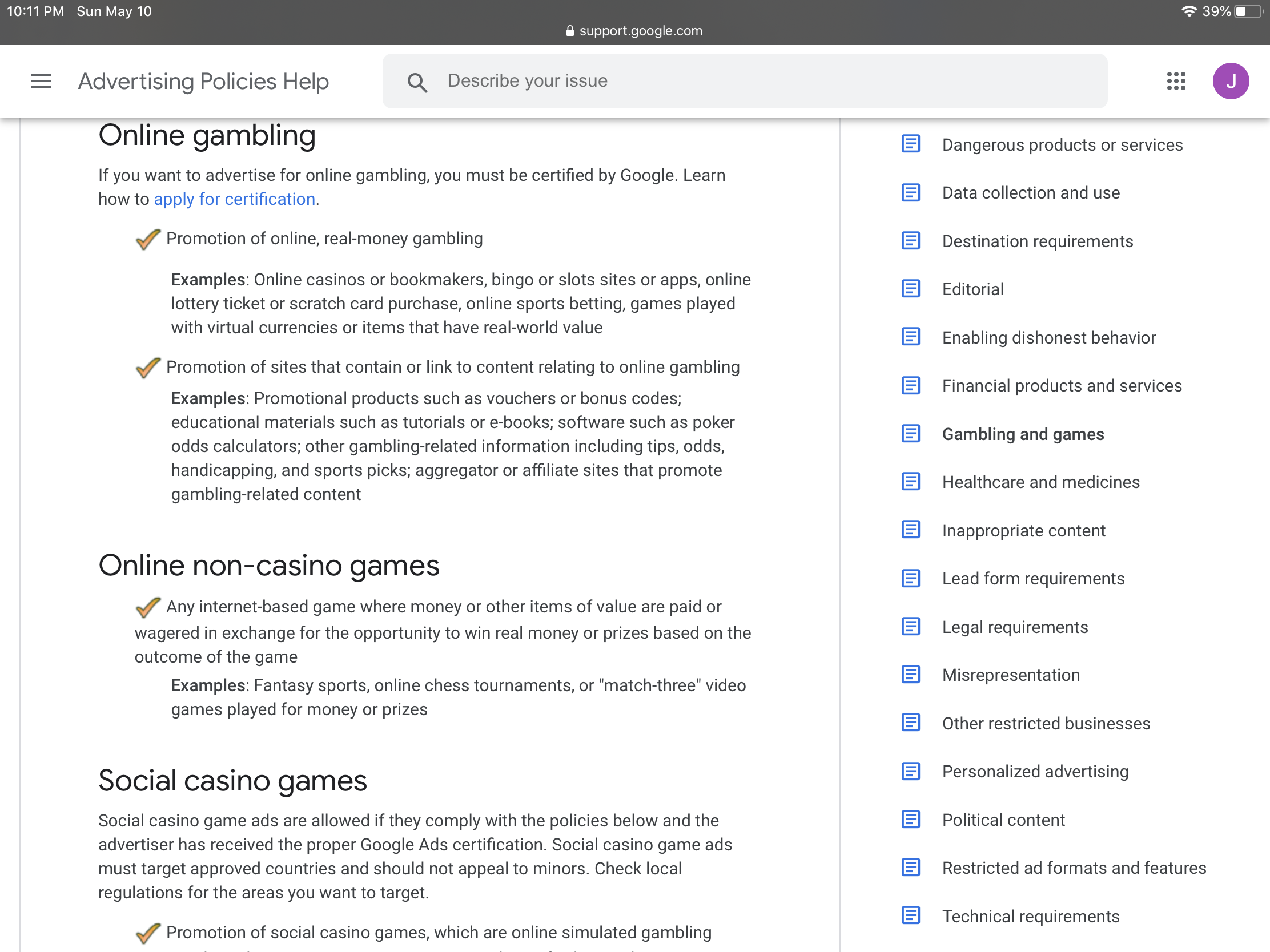Click the article icon beside Other restricted businesses
This screenshot has width=1270, height=952.
pos(910,723)
